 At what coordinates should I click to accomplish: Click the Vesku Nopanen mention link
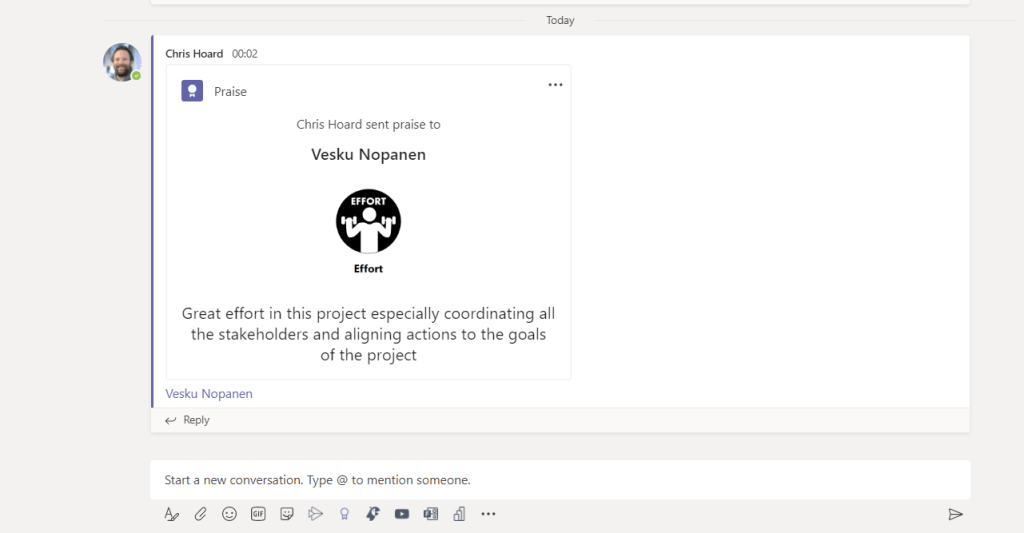coord(209,394)
